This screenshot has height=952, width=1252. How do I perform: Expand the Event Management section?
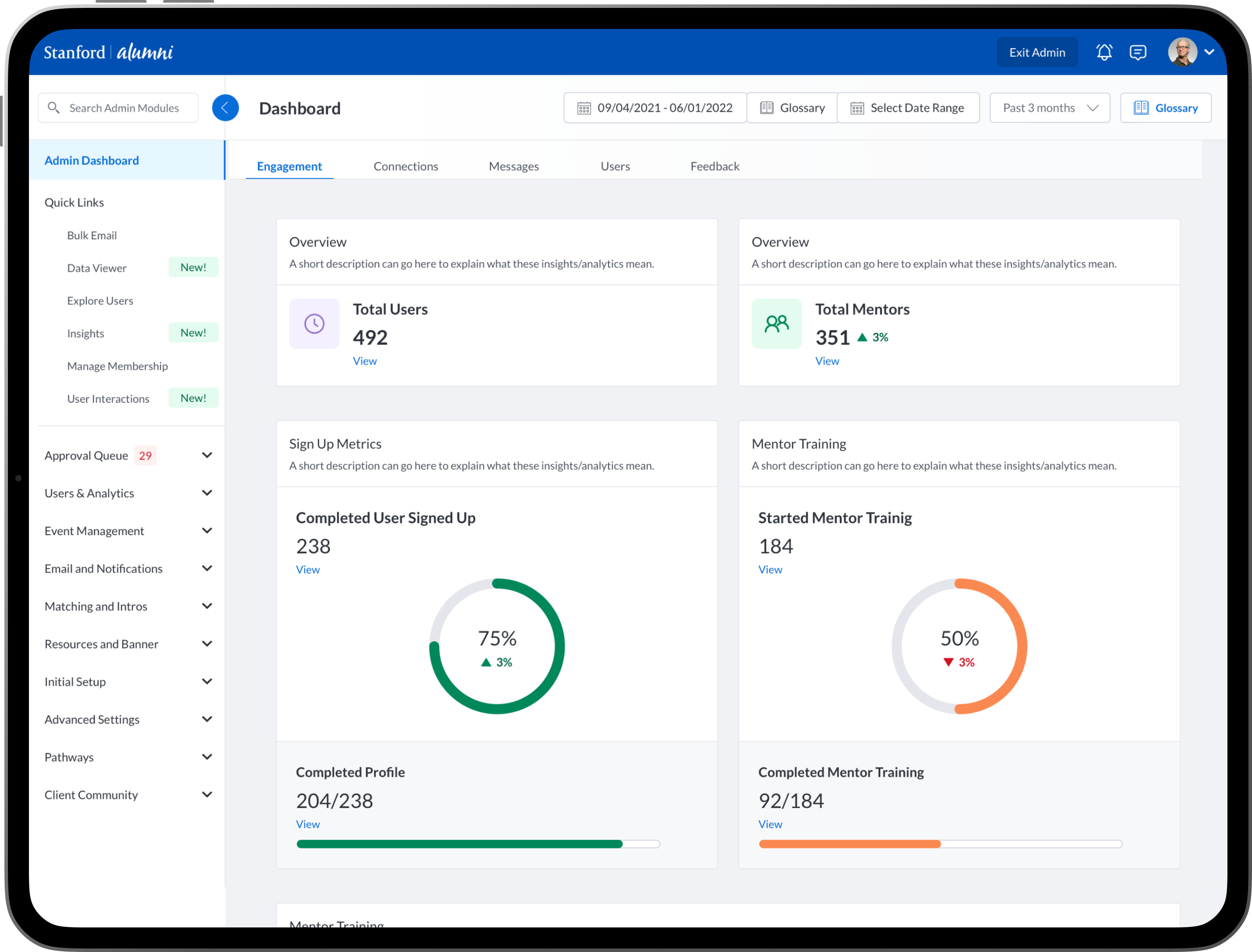pyautogui.click(x=207, y=531)
